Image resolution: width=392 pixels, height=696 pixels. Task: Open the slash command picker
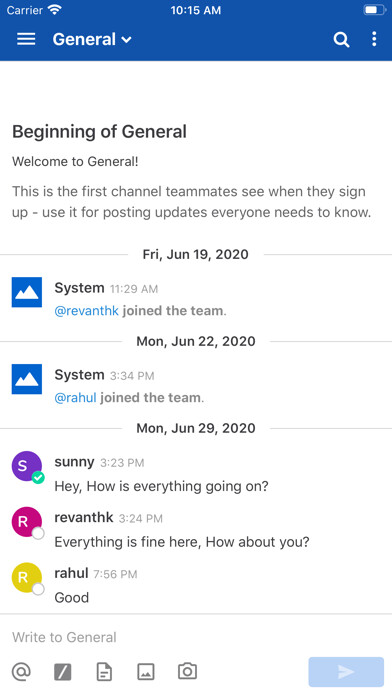(x=63, y=672)
